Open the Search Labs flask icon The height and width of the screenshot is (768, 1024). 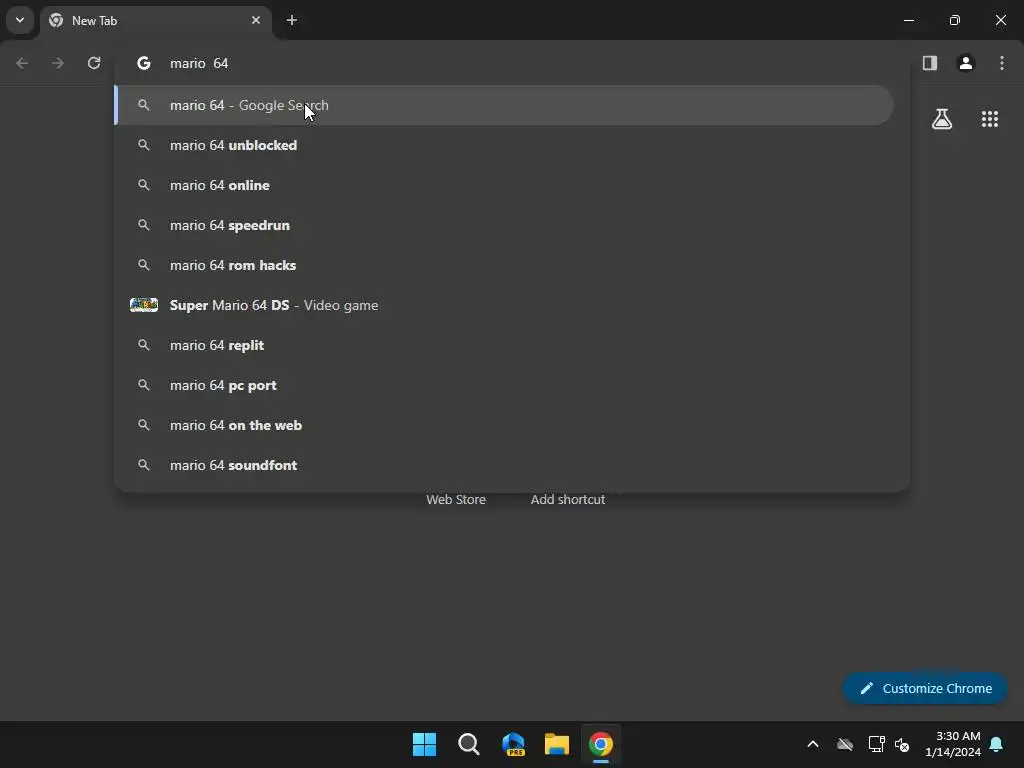pos(942,119)
